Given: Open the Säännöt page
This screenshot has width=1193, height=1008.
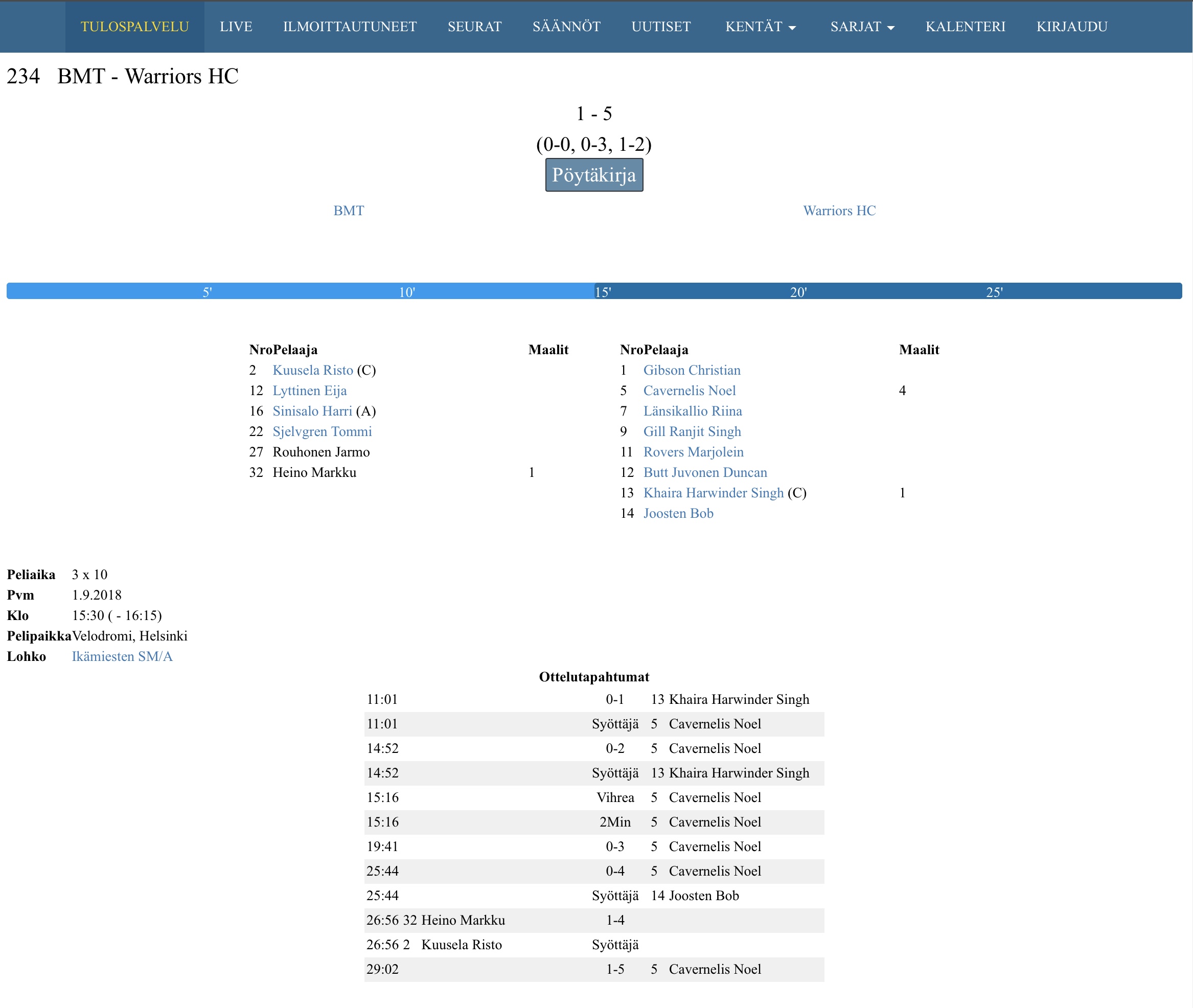Looking at the screenshot, I should (566, 27).
